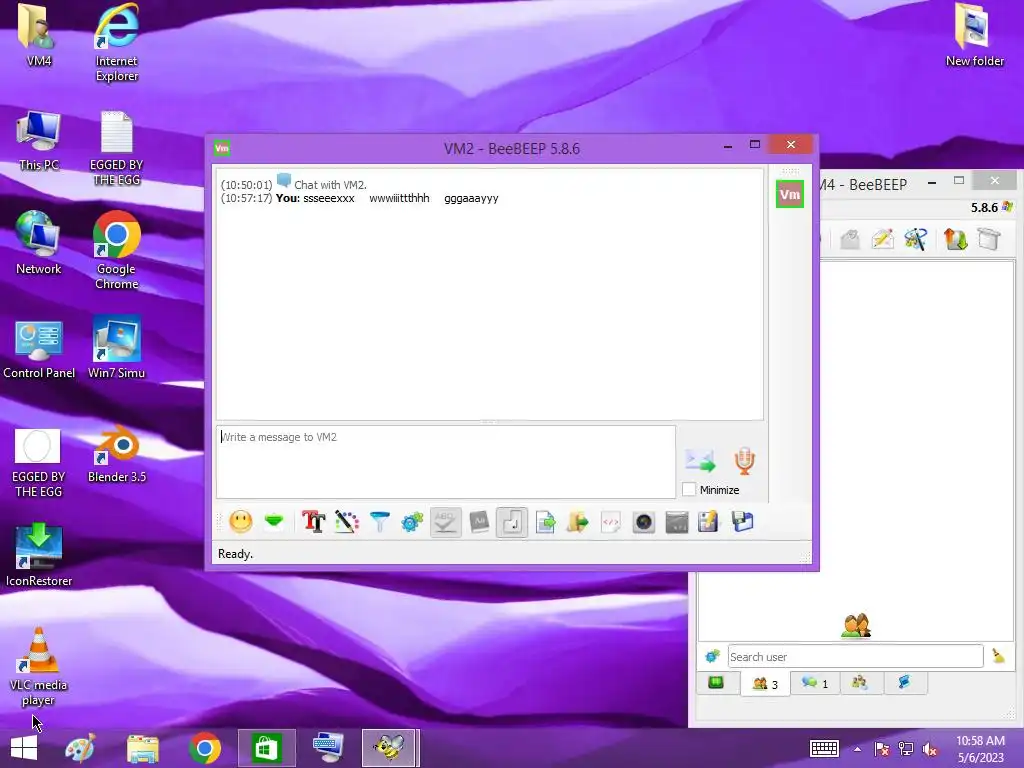Screen dimensions: 1024x768
Task: Open the group chat tools icon in VM4 window
Action: (x=916, y=239)
